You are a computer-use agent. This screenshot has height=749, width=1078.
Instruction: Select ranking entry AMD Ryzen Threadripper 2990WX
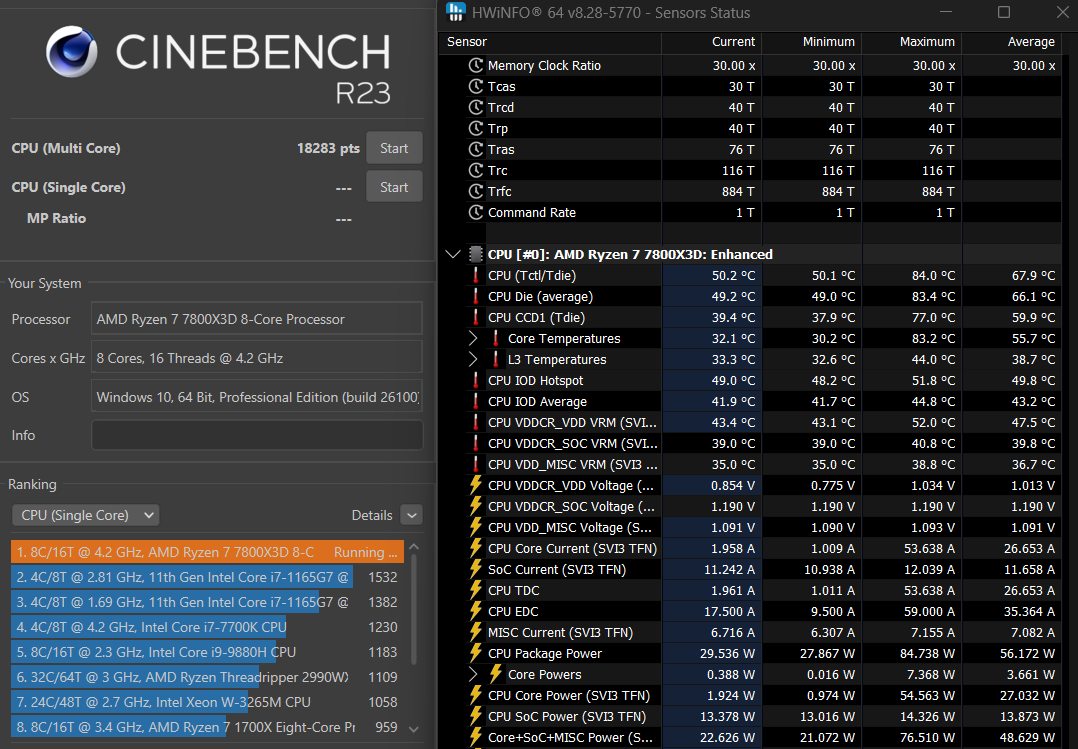[x=208, y=677]
